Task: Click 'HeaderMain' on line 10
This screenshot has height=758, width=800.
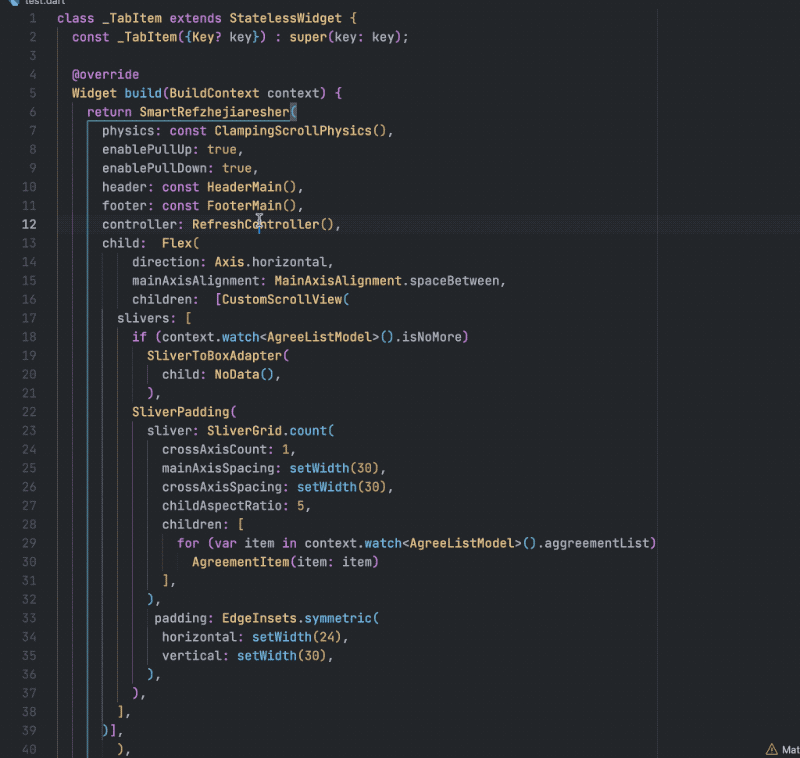Action: pyautogui.click(x=244, y=187)
